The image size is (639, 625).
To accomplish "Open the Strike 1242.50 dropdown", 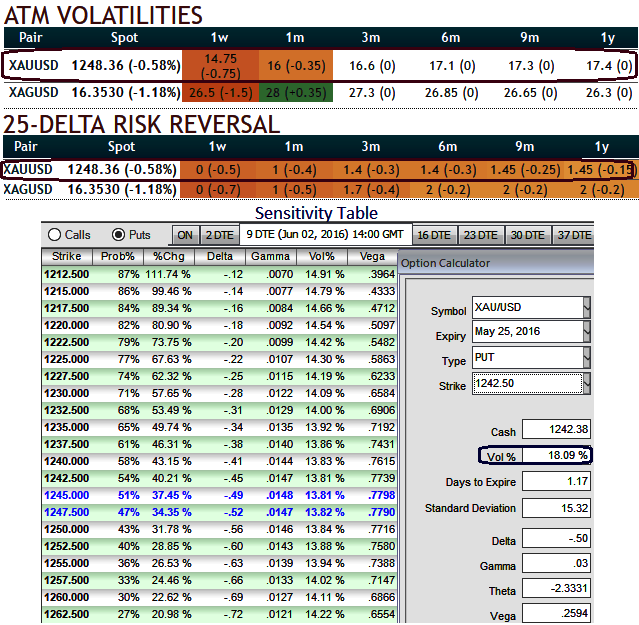I will [x=586, y=382].
